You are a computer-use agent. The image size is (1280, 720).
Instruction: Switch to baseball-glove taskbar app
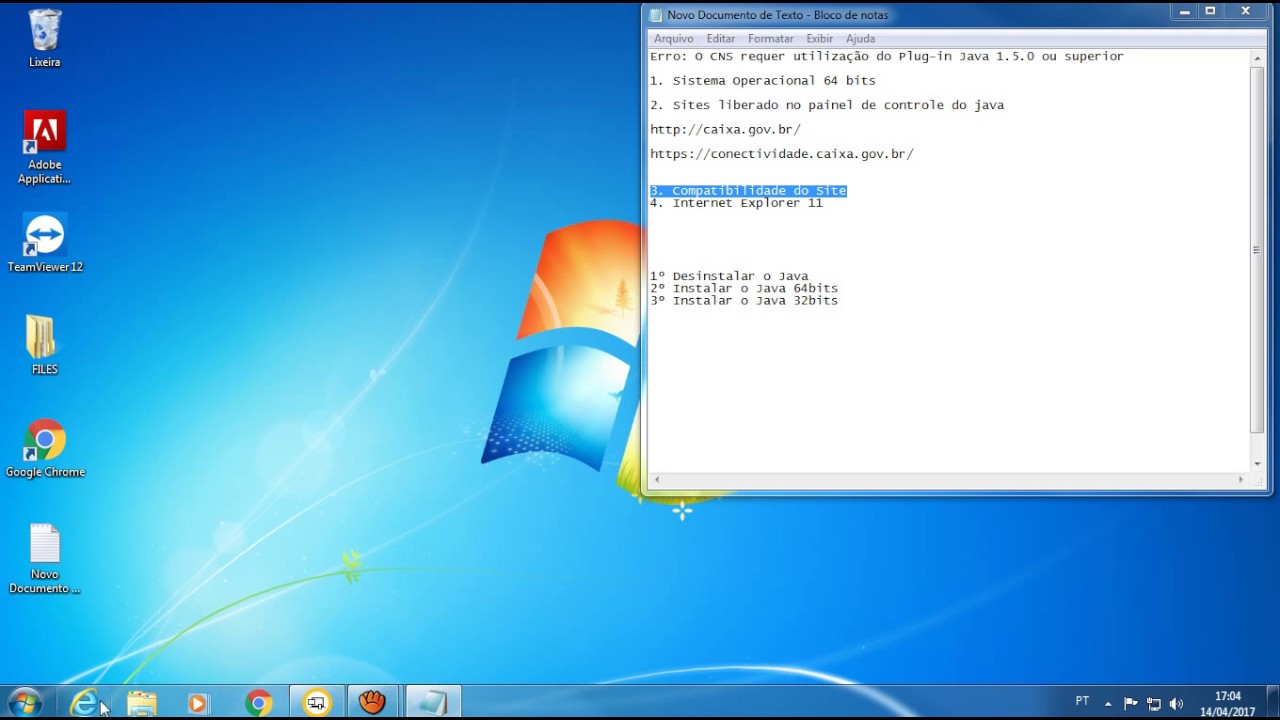pyautogui.click(x=373, y=703)
